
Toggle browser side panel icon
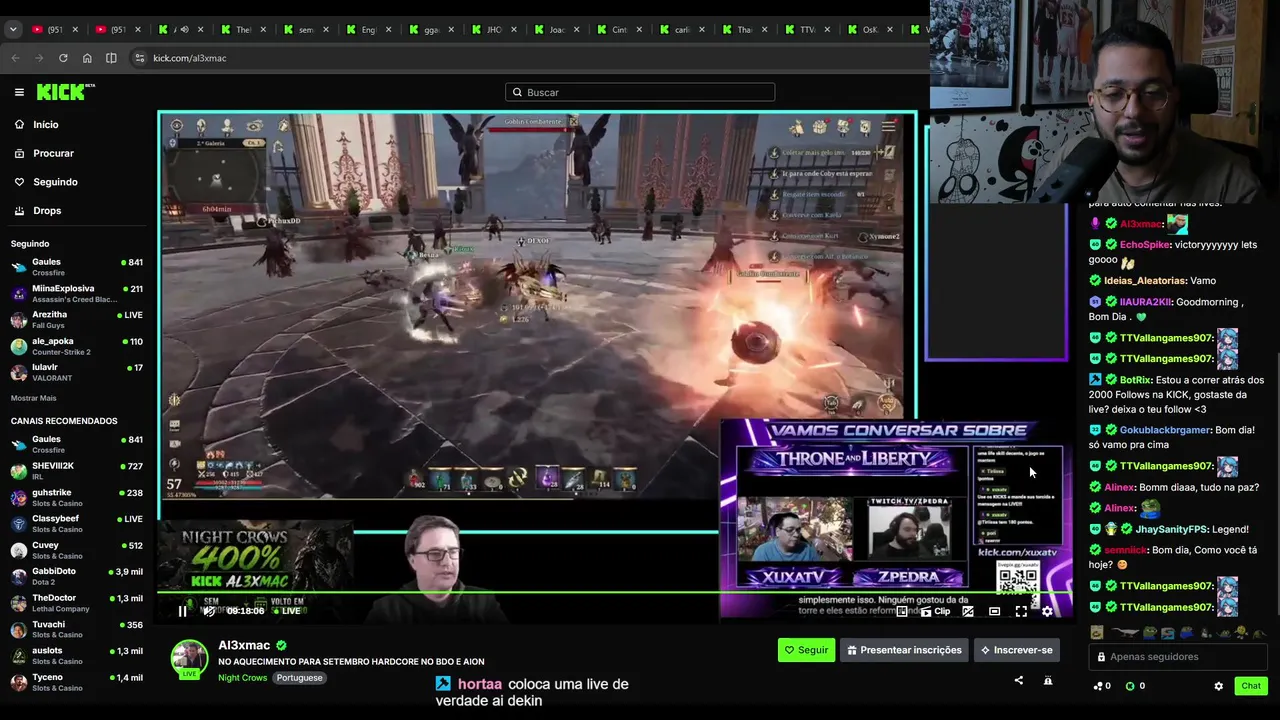tap(111, 58)
